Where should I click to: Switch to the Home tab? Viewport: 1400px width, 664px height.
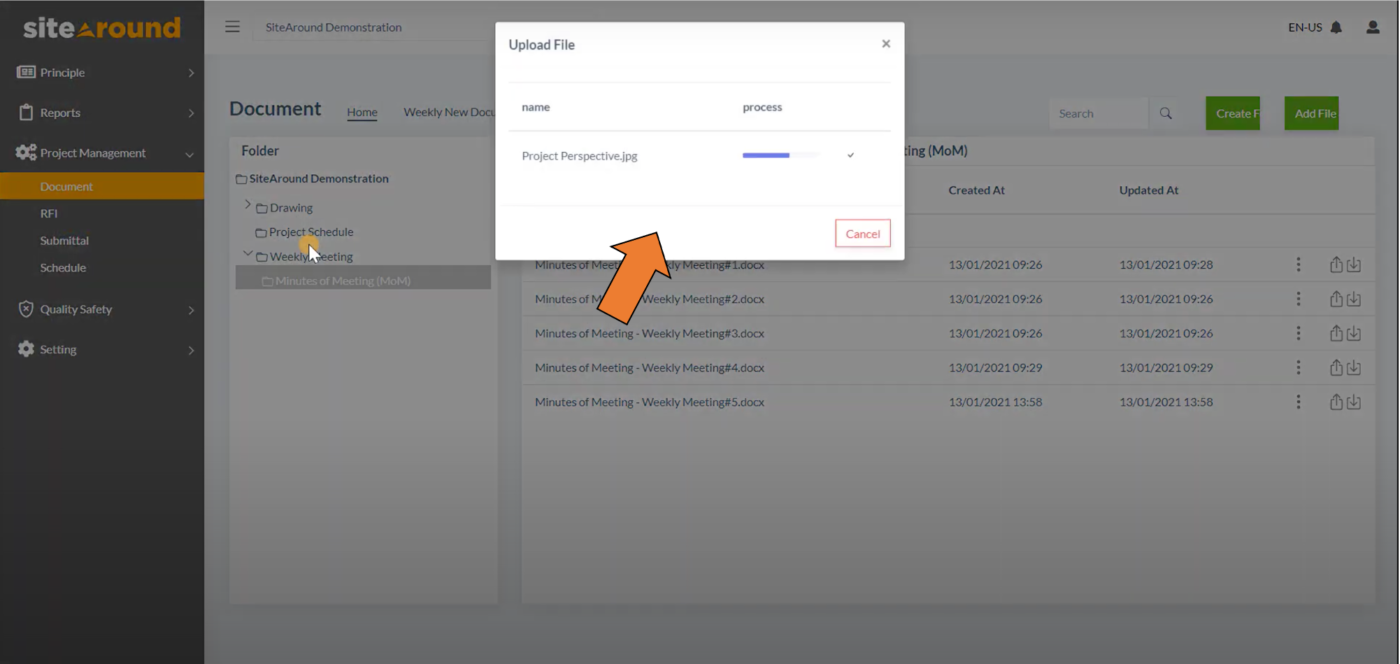click(x=362, y=112)
